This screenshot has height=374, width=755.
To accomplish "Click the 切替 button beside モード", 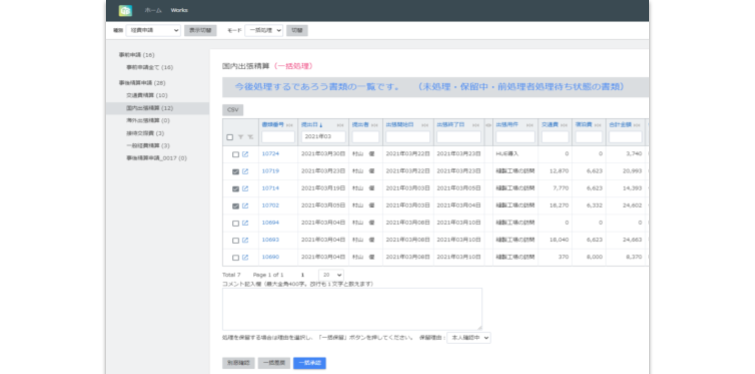I will (x=297, y=30).
